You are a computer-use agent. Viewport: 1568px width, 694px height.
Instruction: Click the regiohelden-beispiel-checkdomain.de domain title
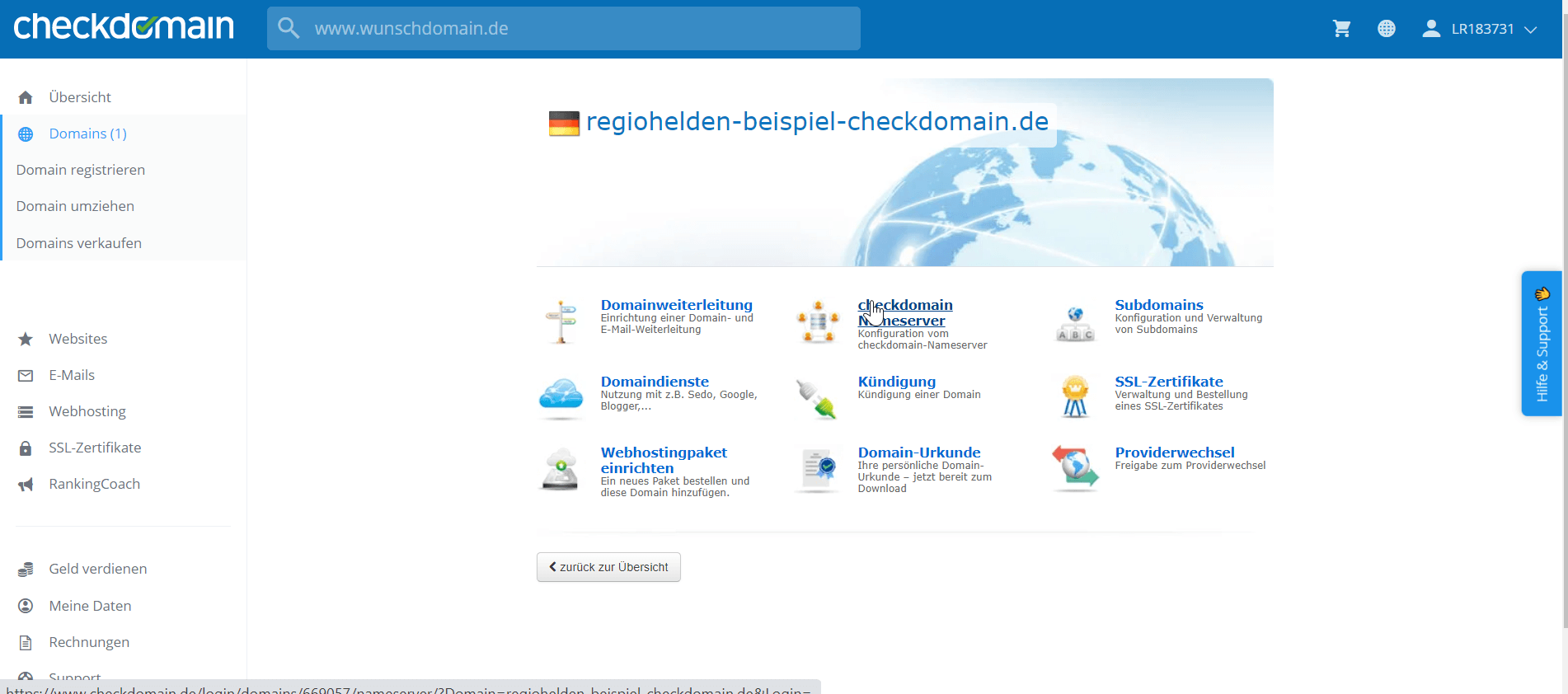click(817, 122)
